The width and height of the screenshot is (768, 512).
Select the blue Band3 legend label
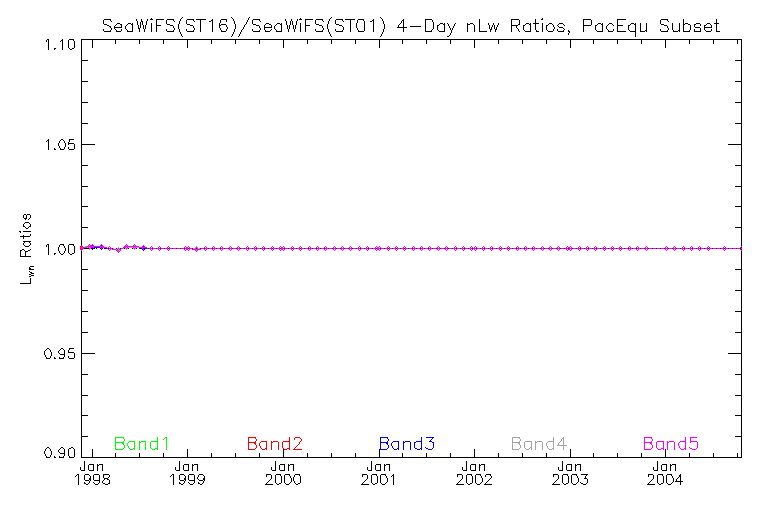pos(407,444)
